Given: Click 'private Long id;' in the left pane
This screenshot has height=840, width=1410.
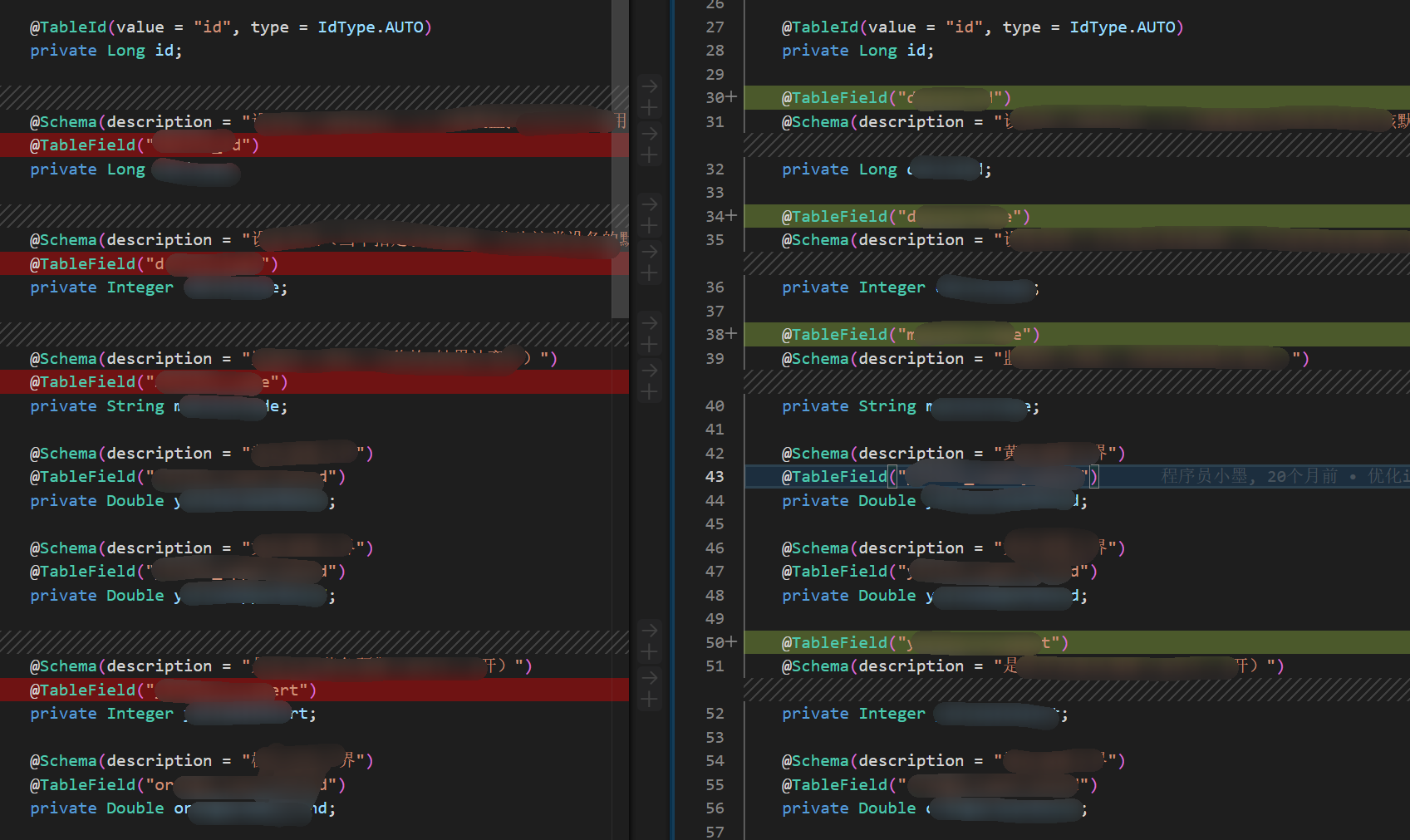Looking at the screenshot, I should click(x=106, y=51).
